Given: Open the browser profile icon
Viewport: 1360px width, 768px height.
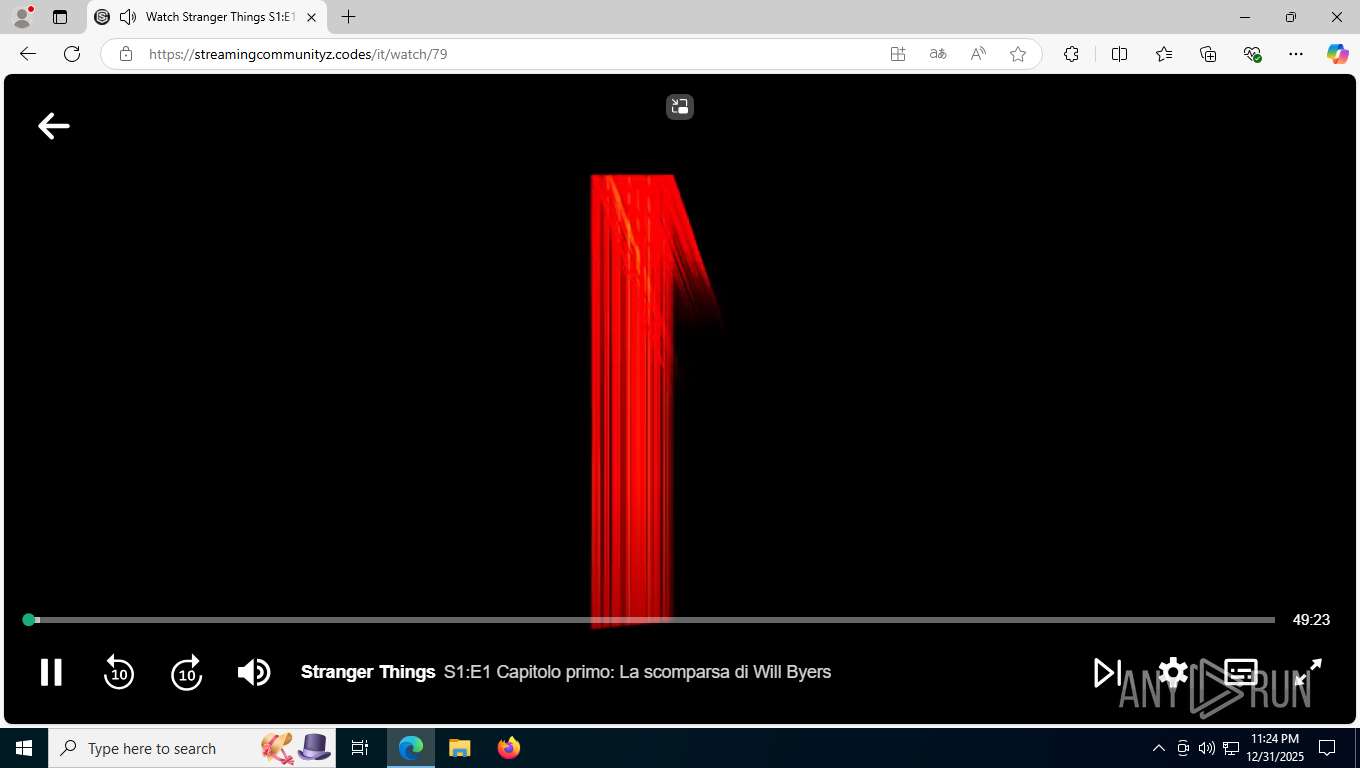Looking at the screenshot, I should point(21,17).
